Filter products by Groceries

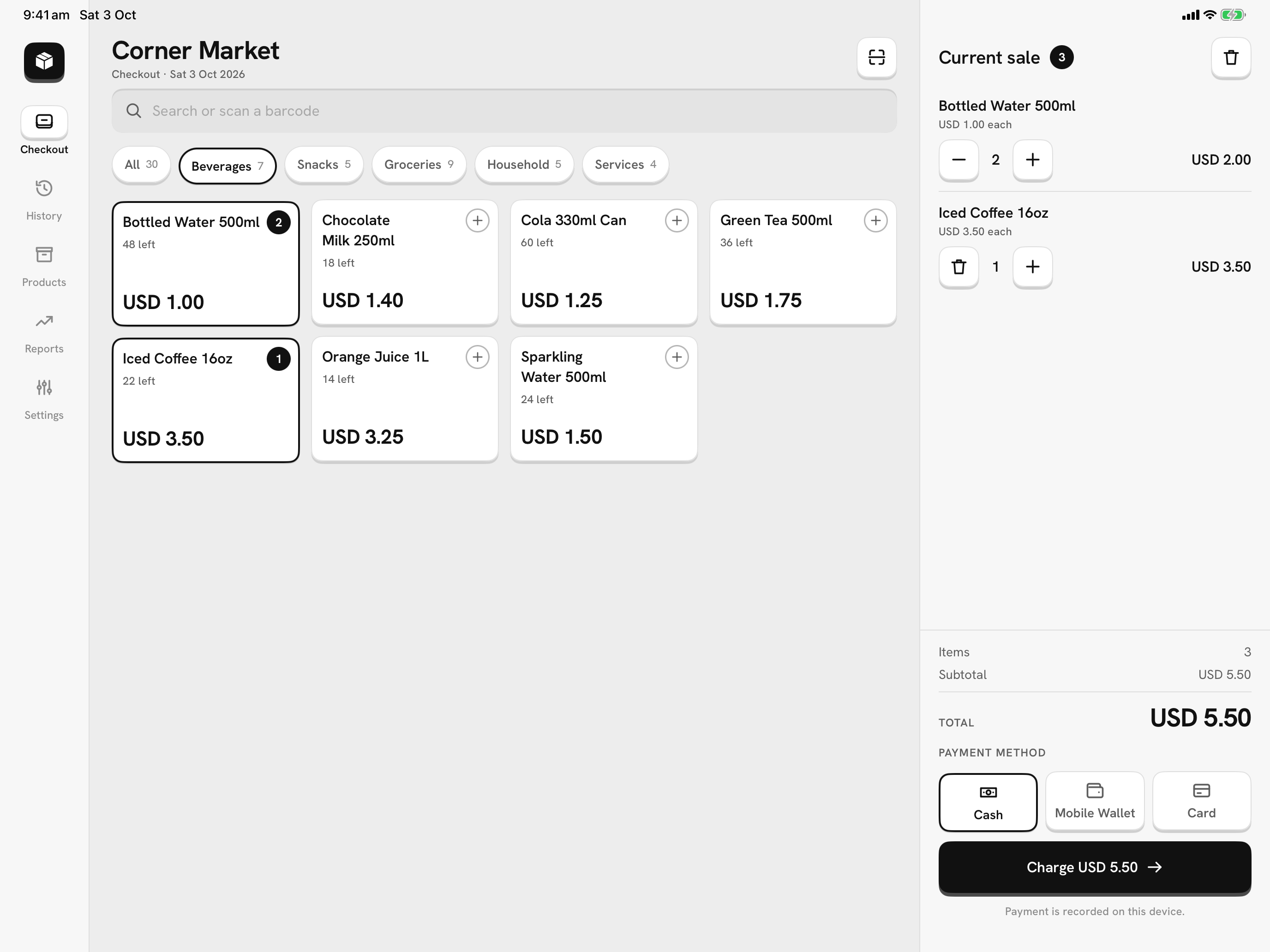(419, 165)
